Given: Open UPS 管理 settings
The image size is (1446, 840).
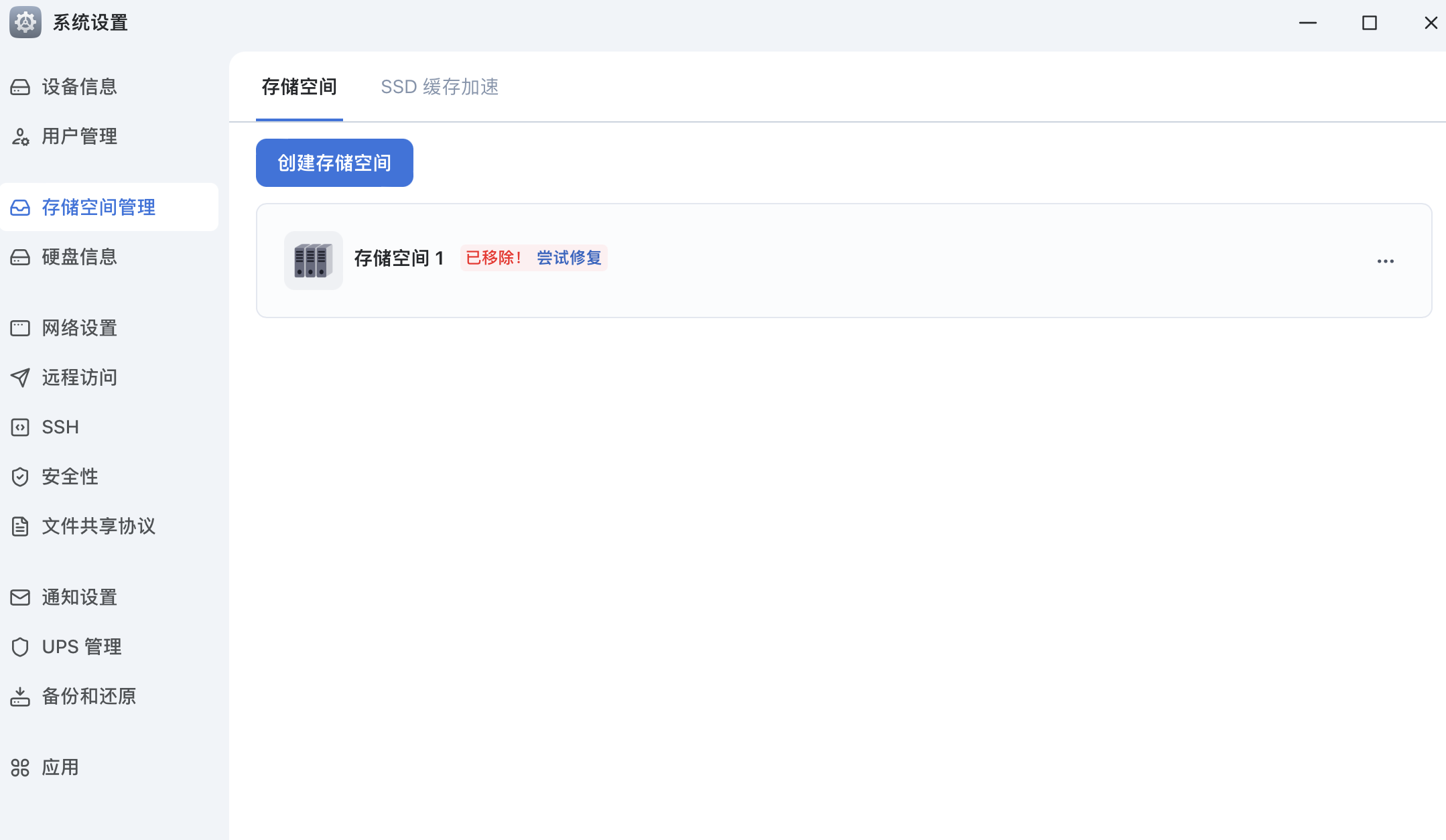Looking at the screenshot, I should [x=82, y=647].
